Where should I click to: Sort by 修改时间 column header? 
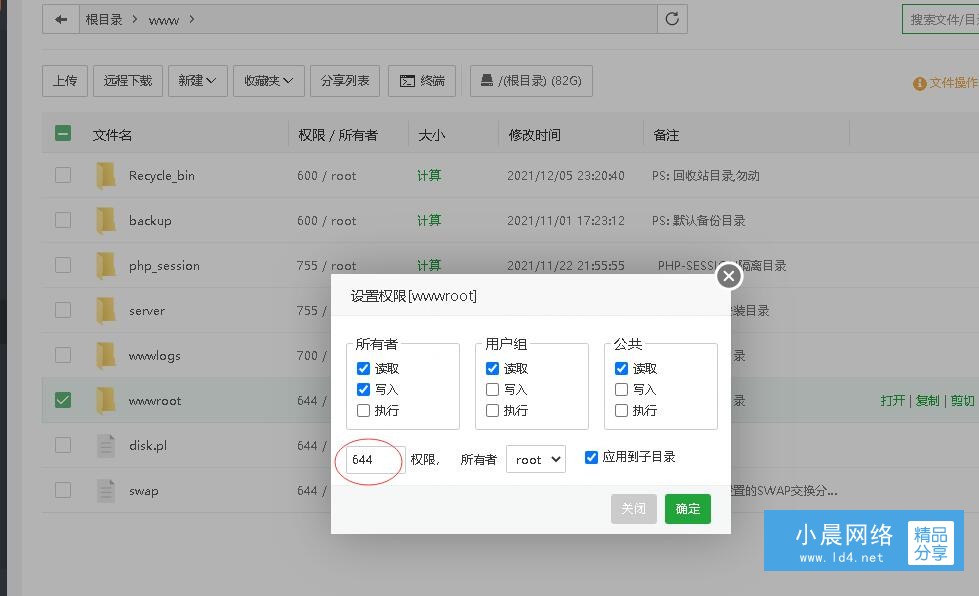[534, 135]
